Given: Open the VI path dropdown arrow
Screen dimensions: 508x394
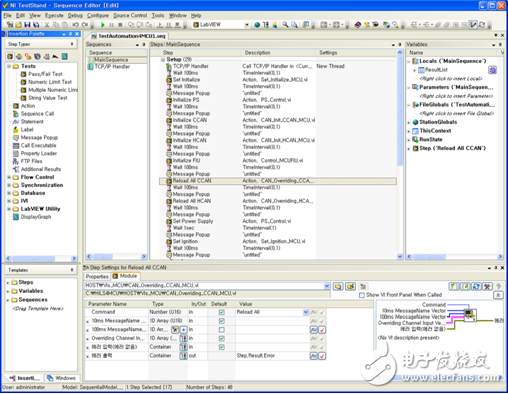Looking at the screenshot, I should click(327, 286).
